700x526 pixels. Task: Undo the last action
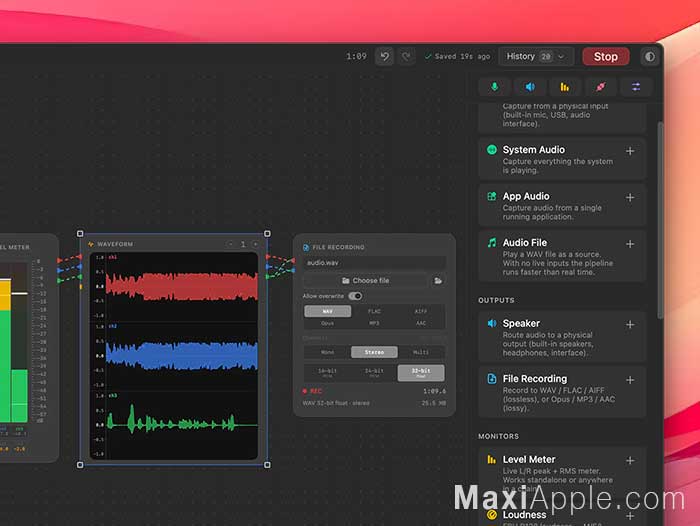pyautogui.click(x=384, y=57)
